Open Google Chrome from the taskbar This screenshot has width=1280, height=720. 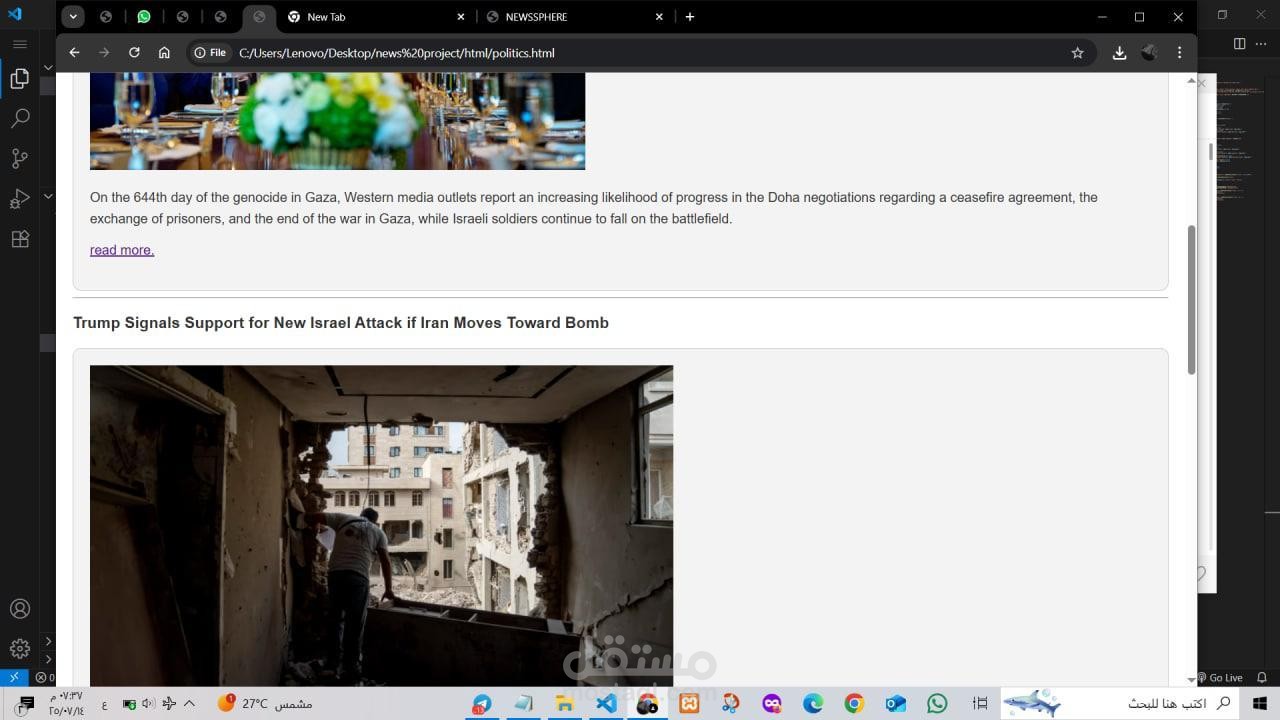(854, 704)
